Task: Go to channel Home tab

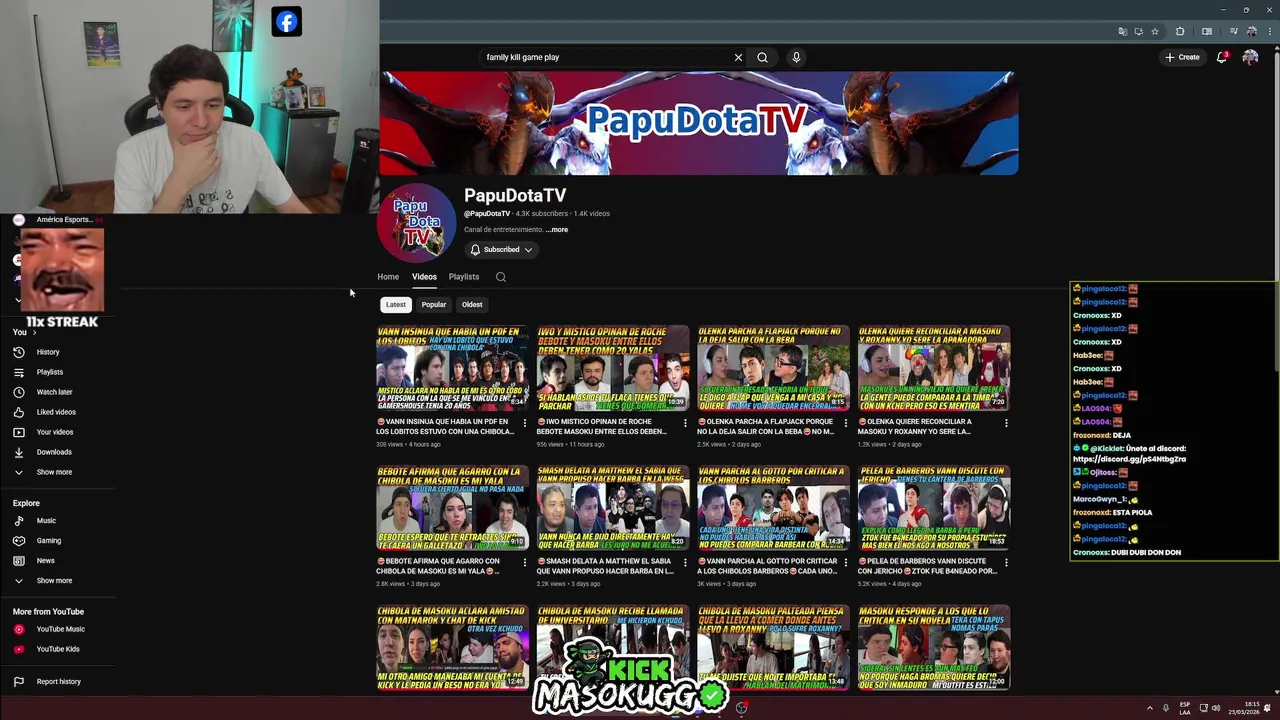Action: point(388,277)
